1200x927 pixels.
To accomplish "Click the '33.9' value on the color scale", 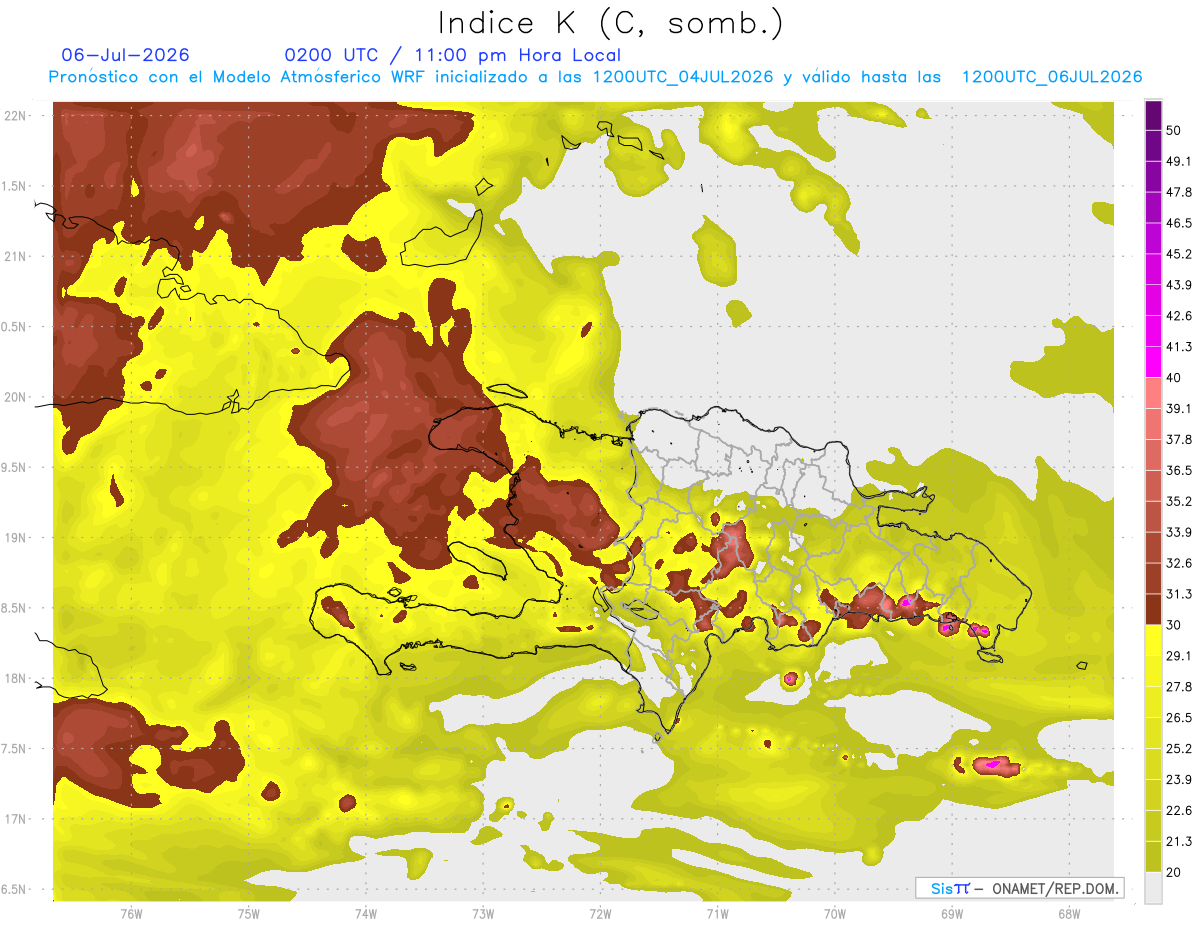I will (1179, 532).
